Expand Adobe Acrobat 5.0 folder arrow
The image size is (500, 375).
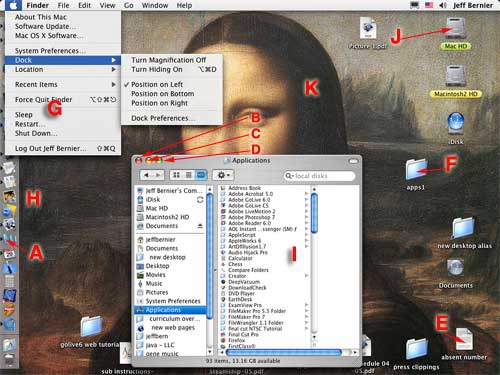click(x=306, y=194)
